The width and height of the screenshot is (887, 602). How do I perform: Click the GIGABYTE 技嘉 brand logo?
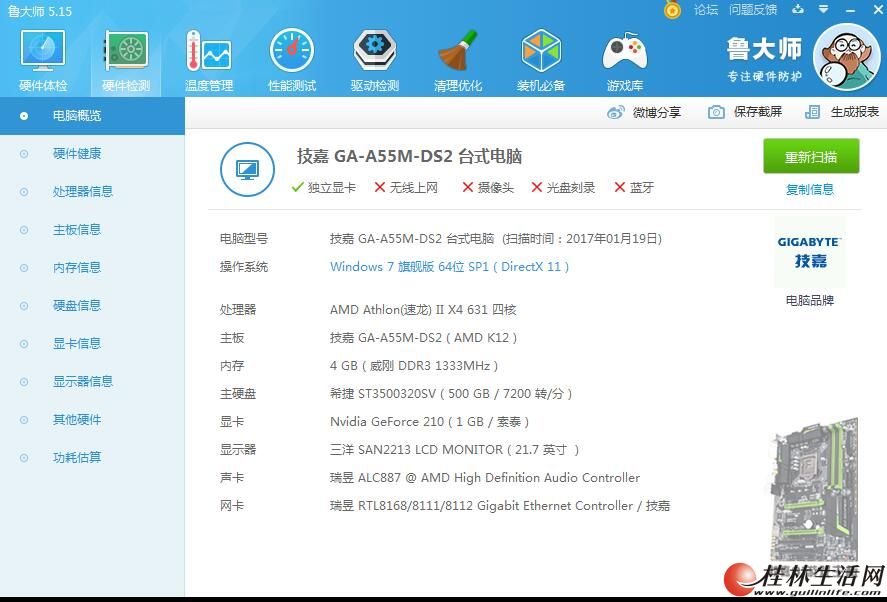pyautogui.click(x=810, y=252)
